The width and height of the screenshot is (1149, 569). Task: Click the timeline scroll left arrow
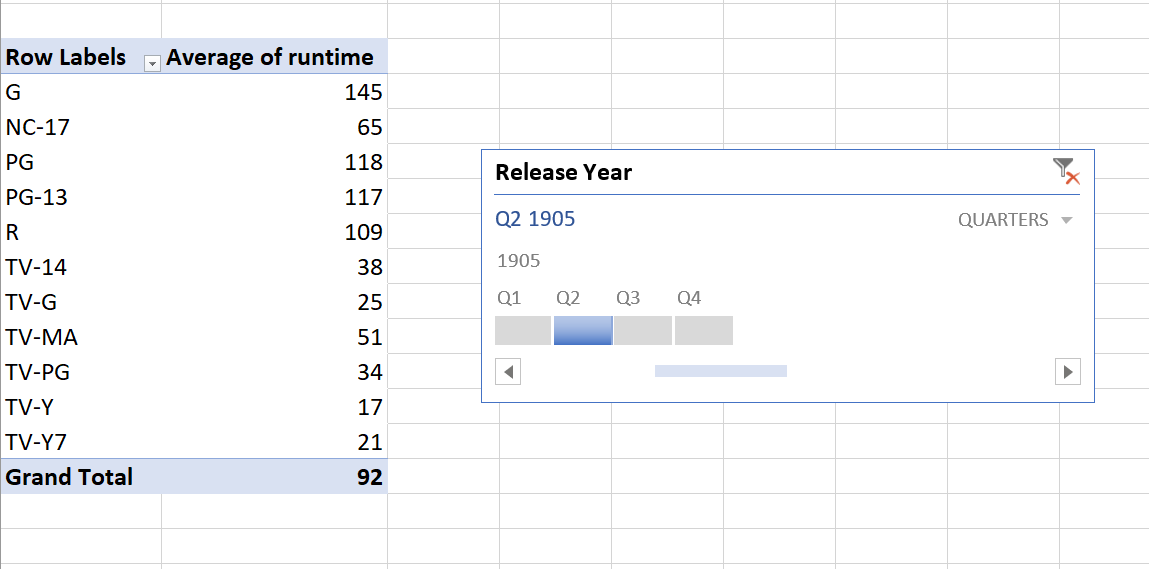[508, 372]
